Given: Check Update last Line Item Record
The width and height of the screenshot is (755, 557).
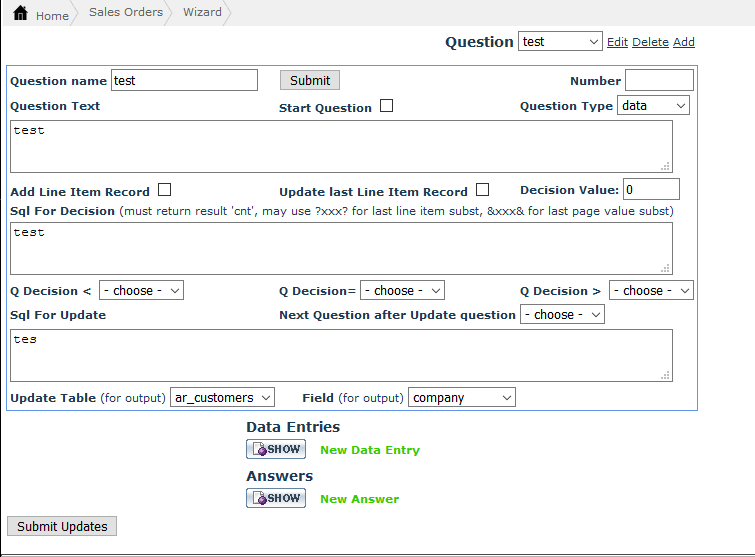Looking at the screenshot, I should tap(483, 190).
